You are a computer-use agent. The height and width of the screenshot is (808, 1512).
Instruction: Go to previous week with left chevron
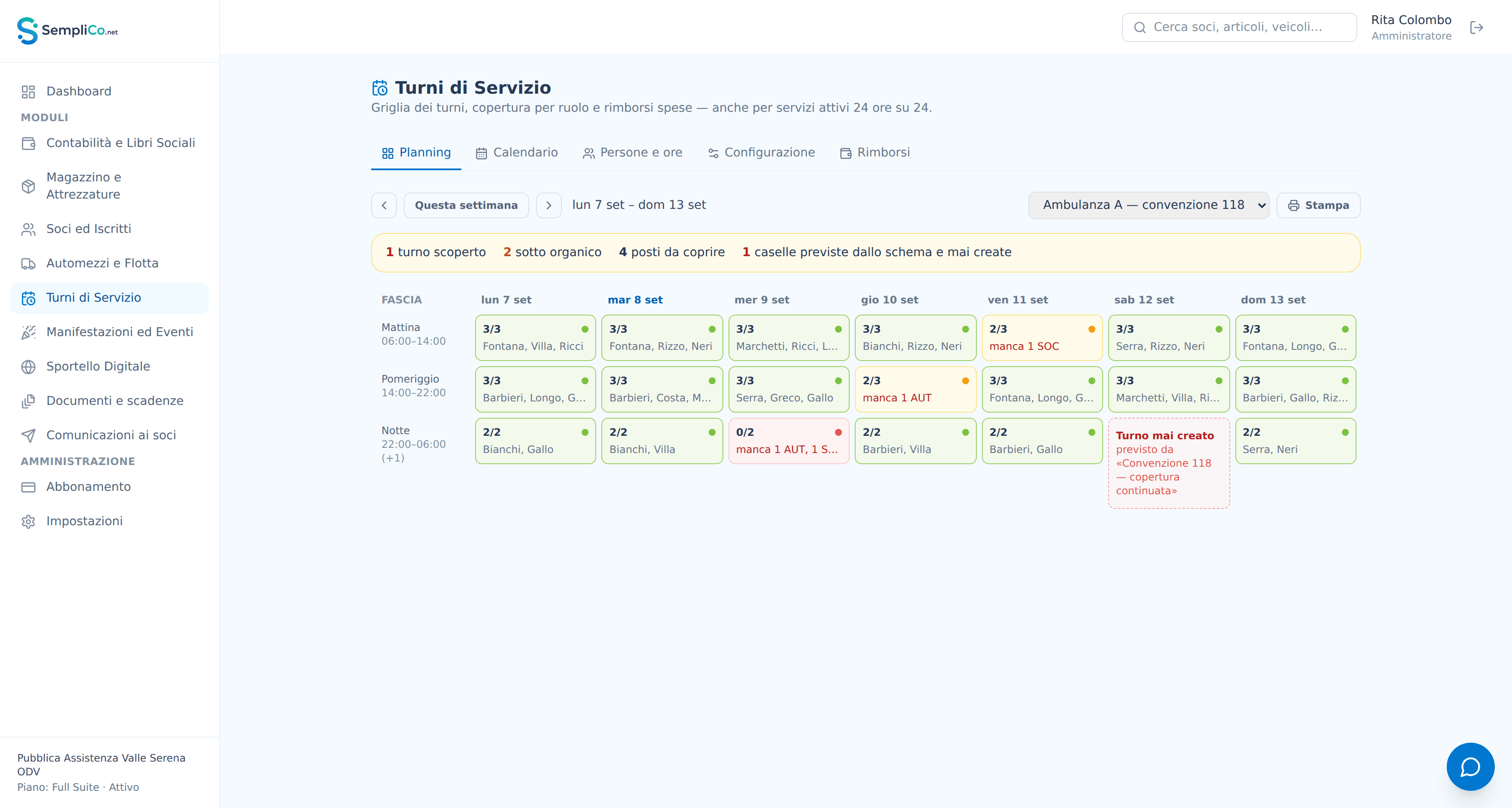tap(384, 205)
